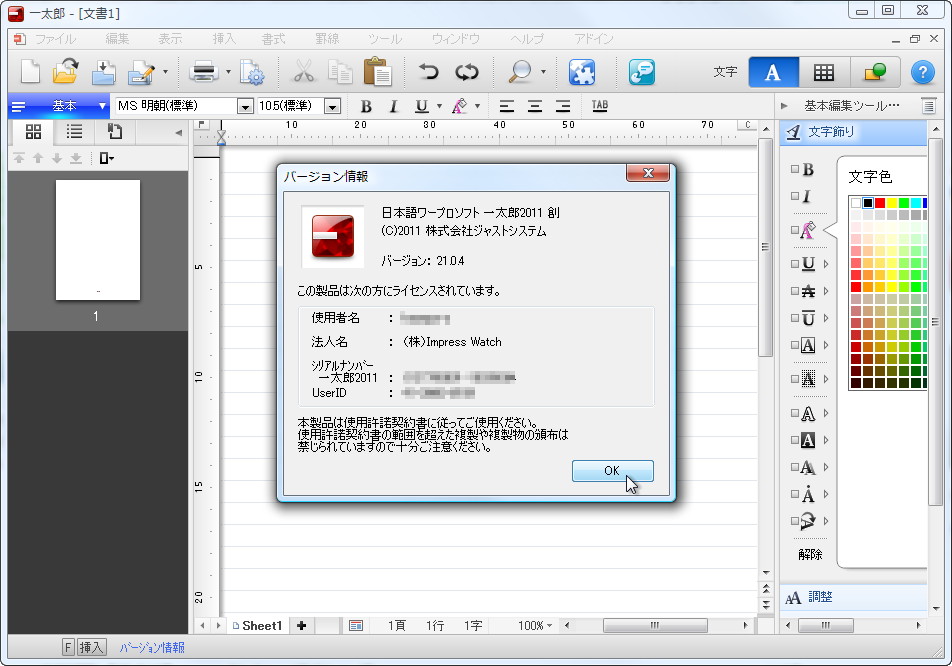The height and width of the screenshot is (666, 952).
Task: Toggle italic formatting in the toolbar
Action: [393, 106]
